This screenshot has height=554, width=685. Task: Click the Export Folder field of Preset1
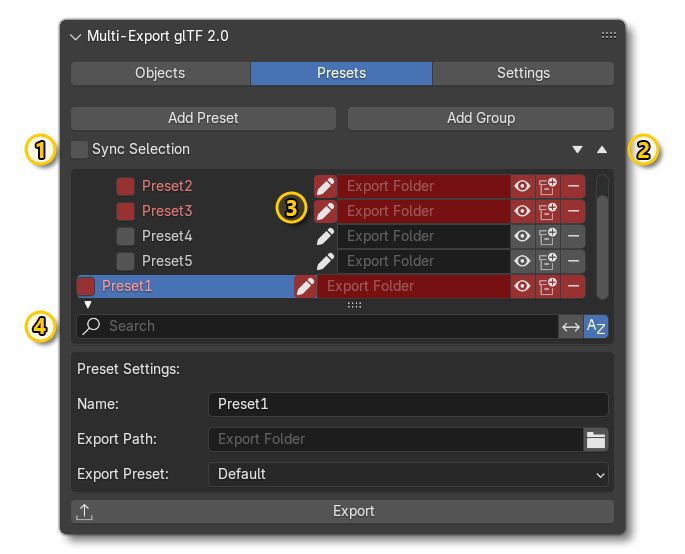[414, 287]
